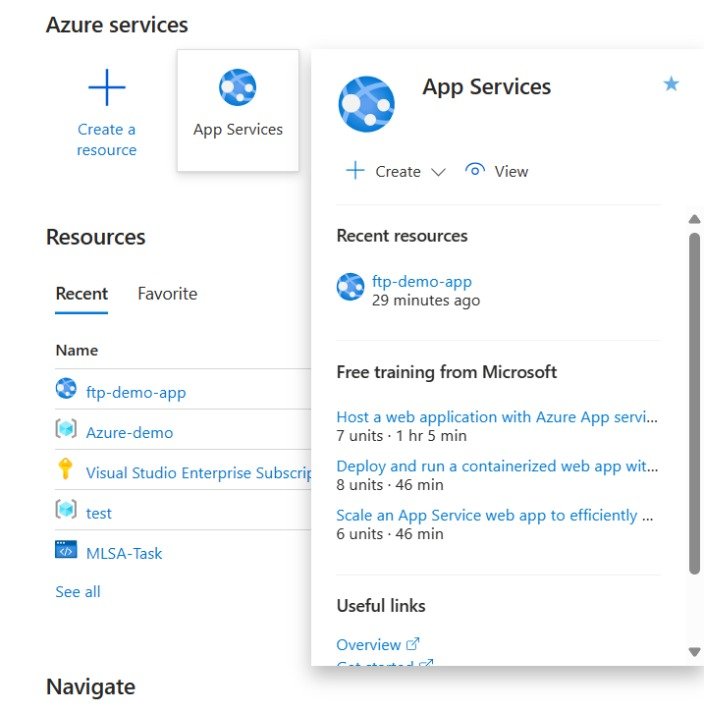Click the 6 units · 46 min text
This screenshot has width=704, height=713.
pyautogui.click(x=390, y=534)
